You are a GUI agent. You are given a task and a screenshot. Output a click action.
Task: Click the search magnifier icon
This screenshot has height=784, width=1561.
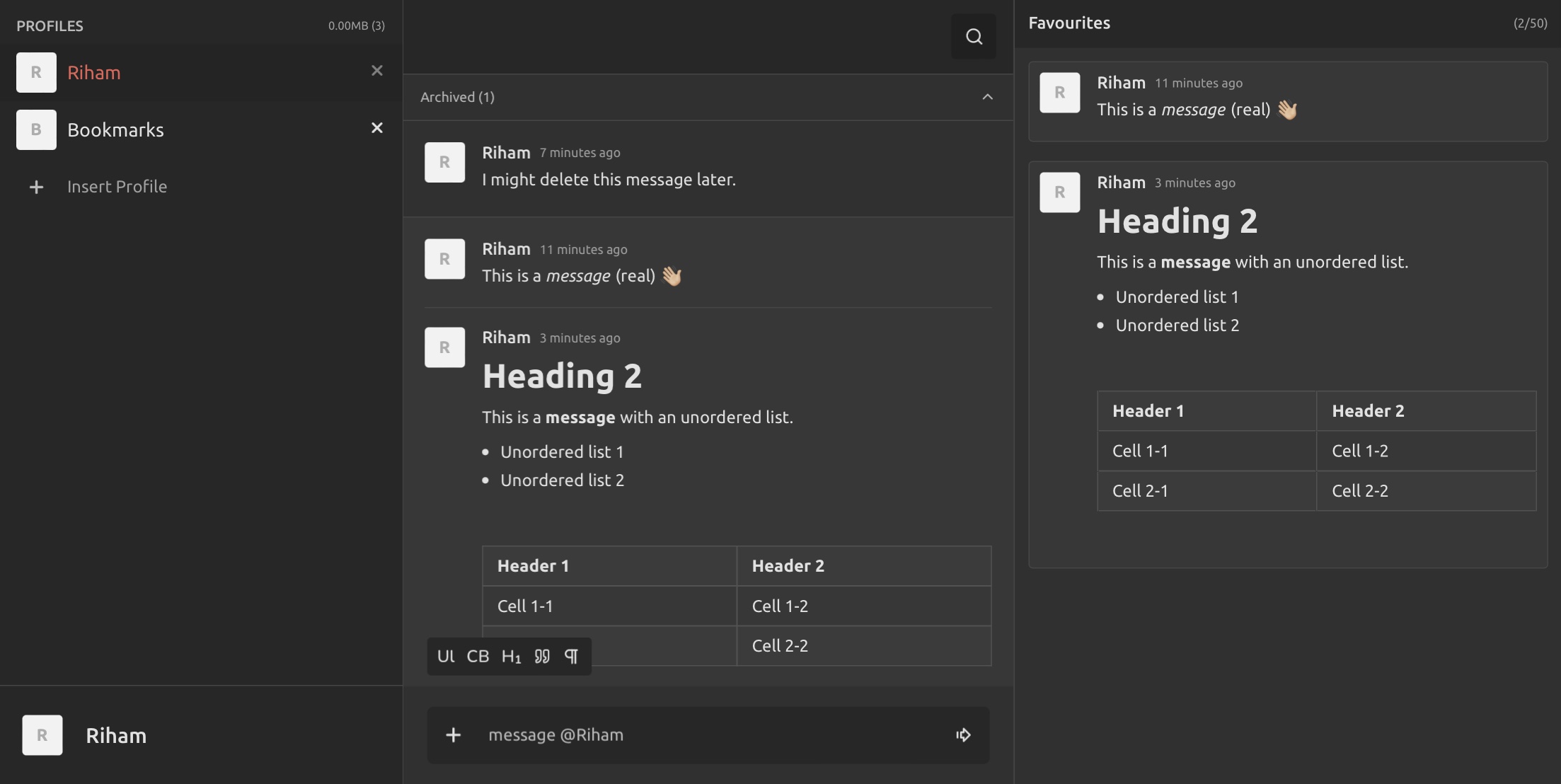click(974, 36)
